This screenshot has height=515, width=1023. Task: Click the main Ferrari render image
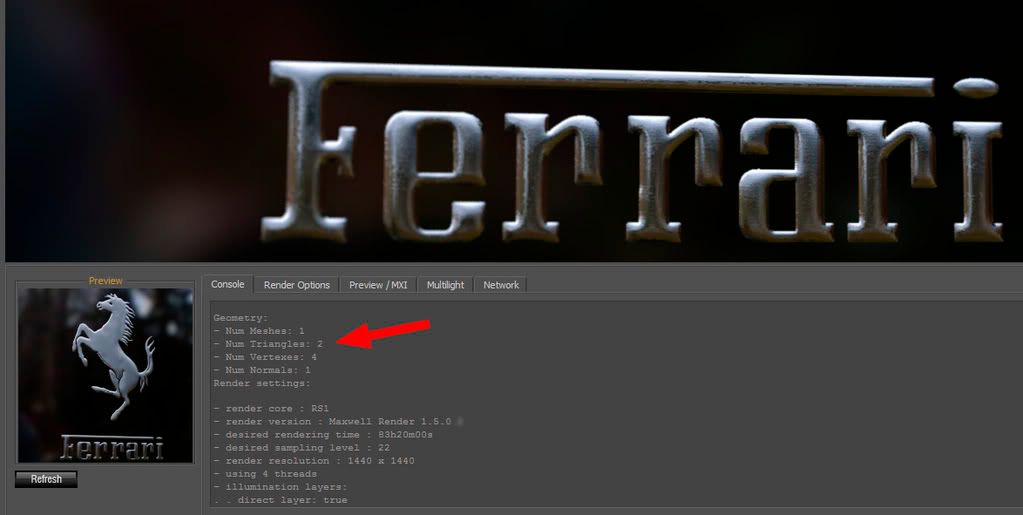point(514,131)
